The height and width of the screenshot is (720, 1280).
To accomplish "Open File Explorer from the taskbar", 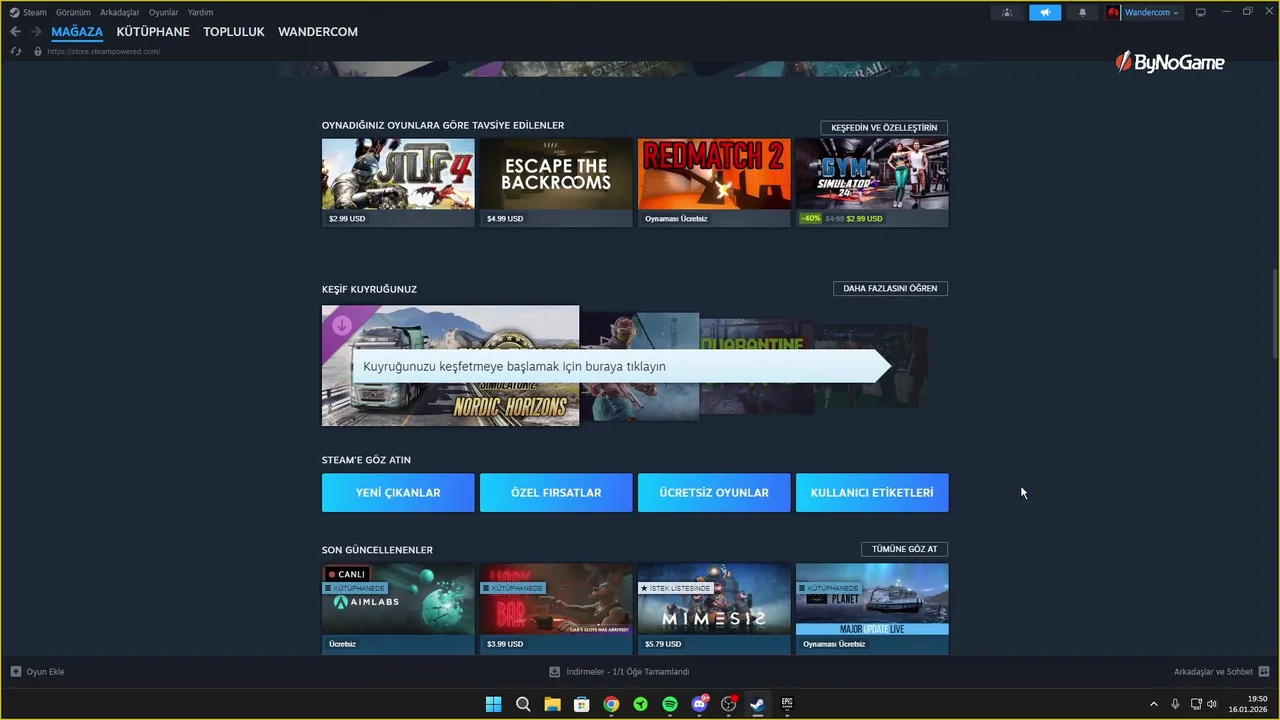I will click(552, 704).
